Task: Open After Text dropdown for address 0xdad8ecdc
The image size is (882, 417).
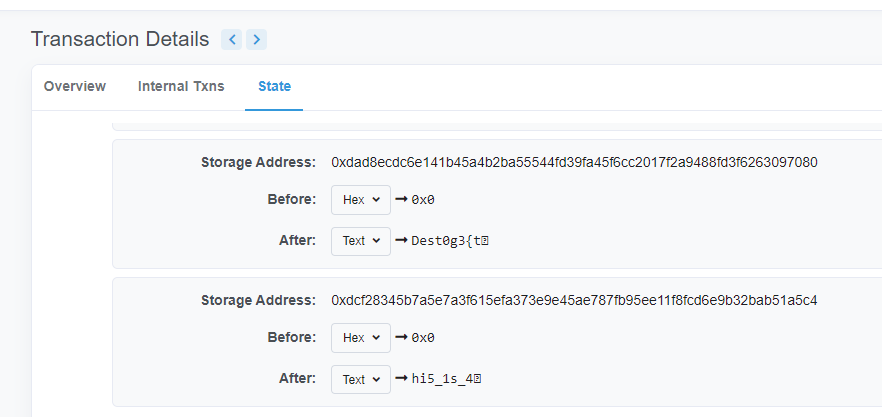Action: 361,241
